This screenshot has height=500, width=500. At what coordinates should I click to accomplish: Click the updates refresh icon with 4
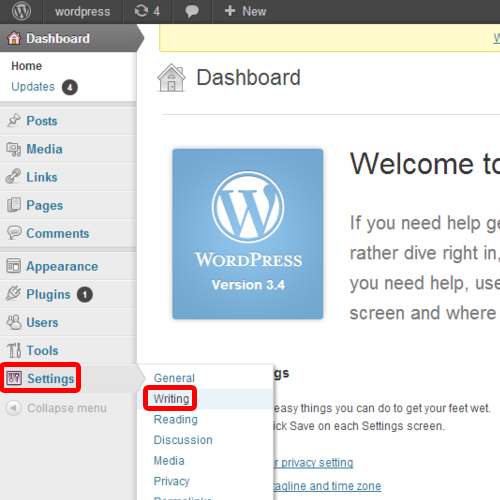[x=141, y=11]
